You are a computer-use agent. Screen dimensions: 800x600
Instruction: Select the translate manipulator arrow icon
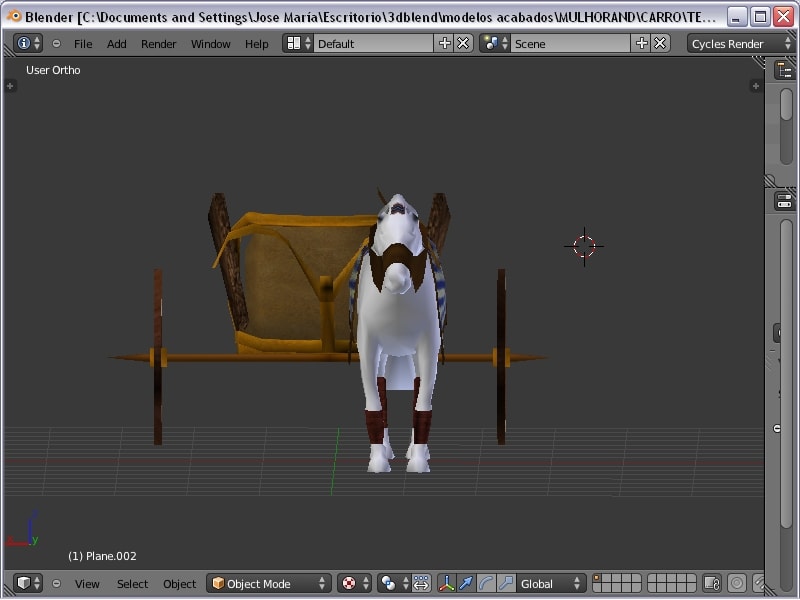(x=466, y=583)
